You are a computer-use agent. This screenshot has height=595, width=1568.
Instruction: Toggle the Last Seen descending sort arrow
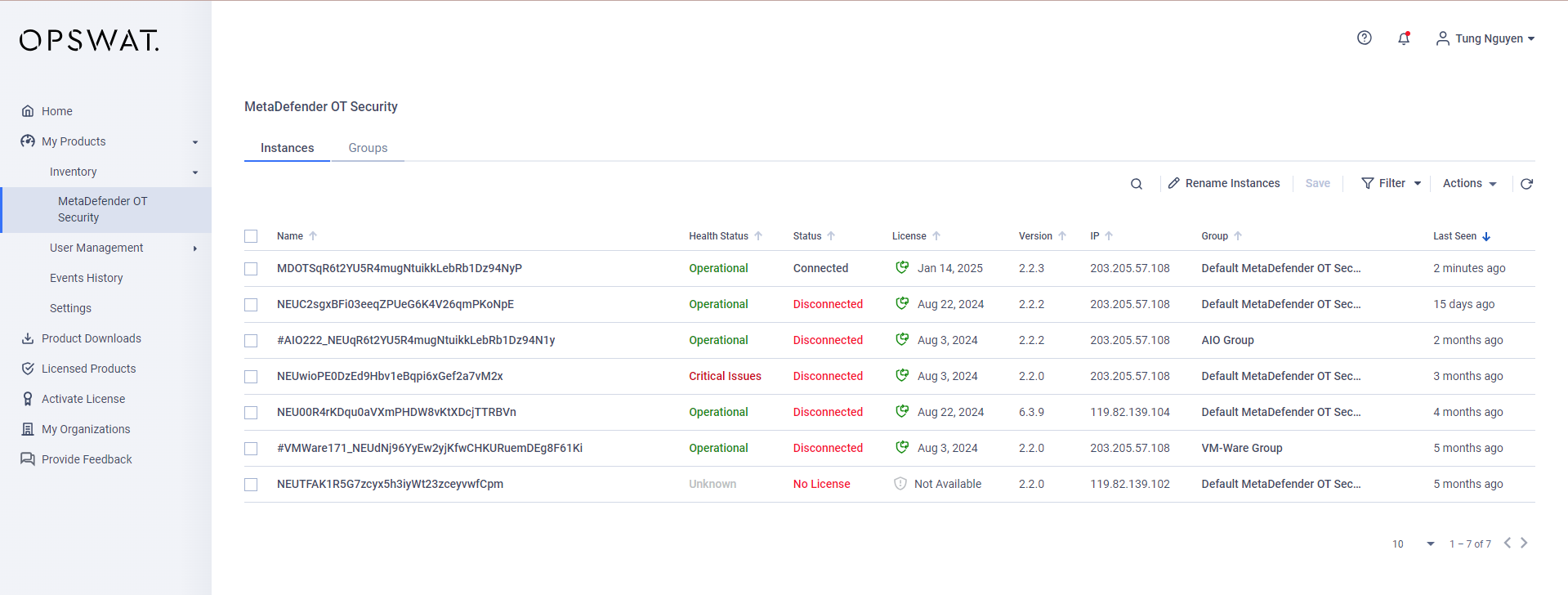tap(1486, 236)
